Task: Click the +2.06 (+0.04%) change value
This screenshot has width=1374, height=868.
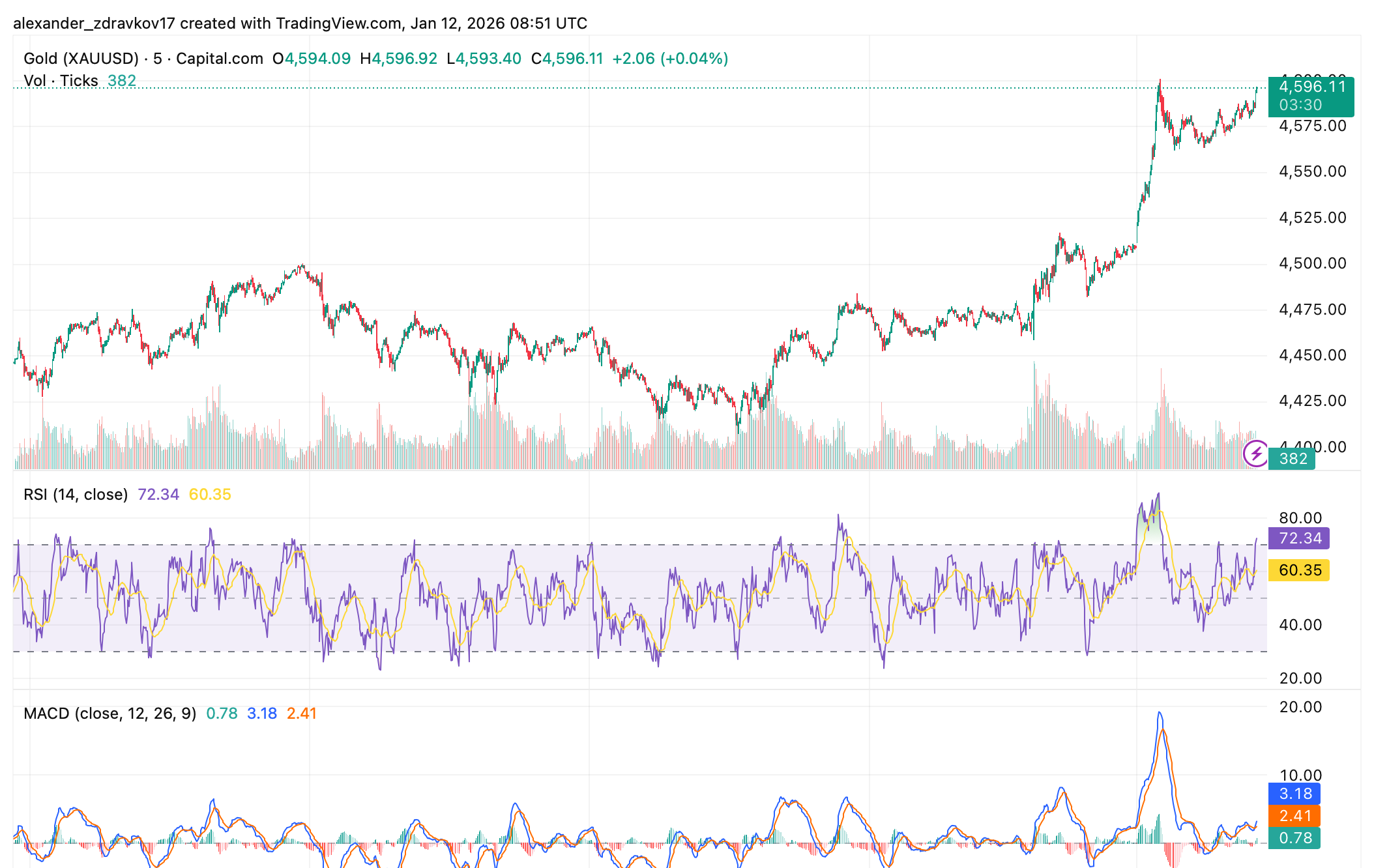Action: click(x=670, y=59)
